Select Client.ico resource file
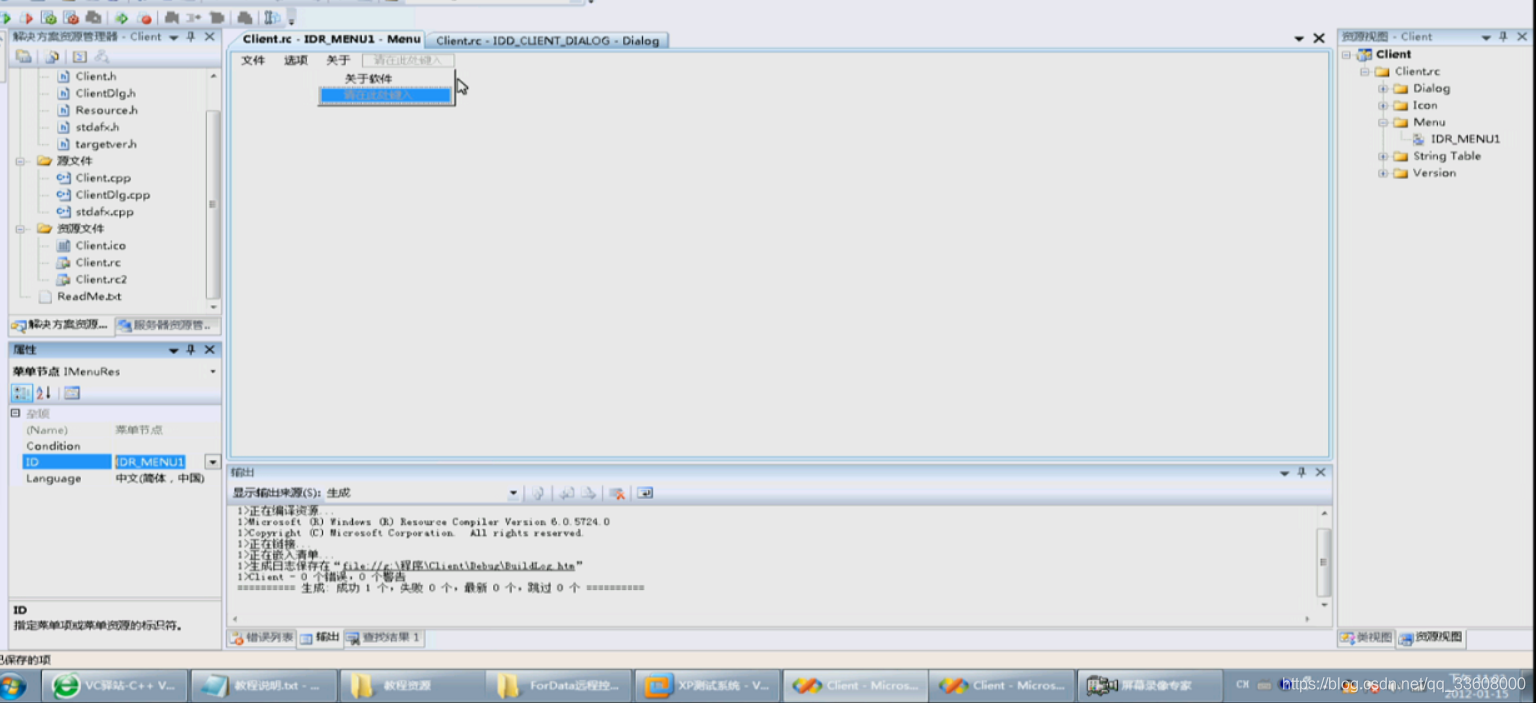The width and height of the screenshot is (1536, 703). (x=100, y=245)
